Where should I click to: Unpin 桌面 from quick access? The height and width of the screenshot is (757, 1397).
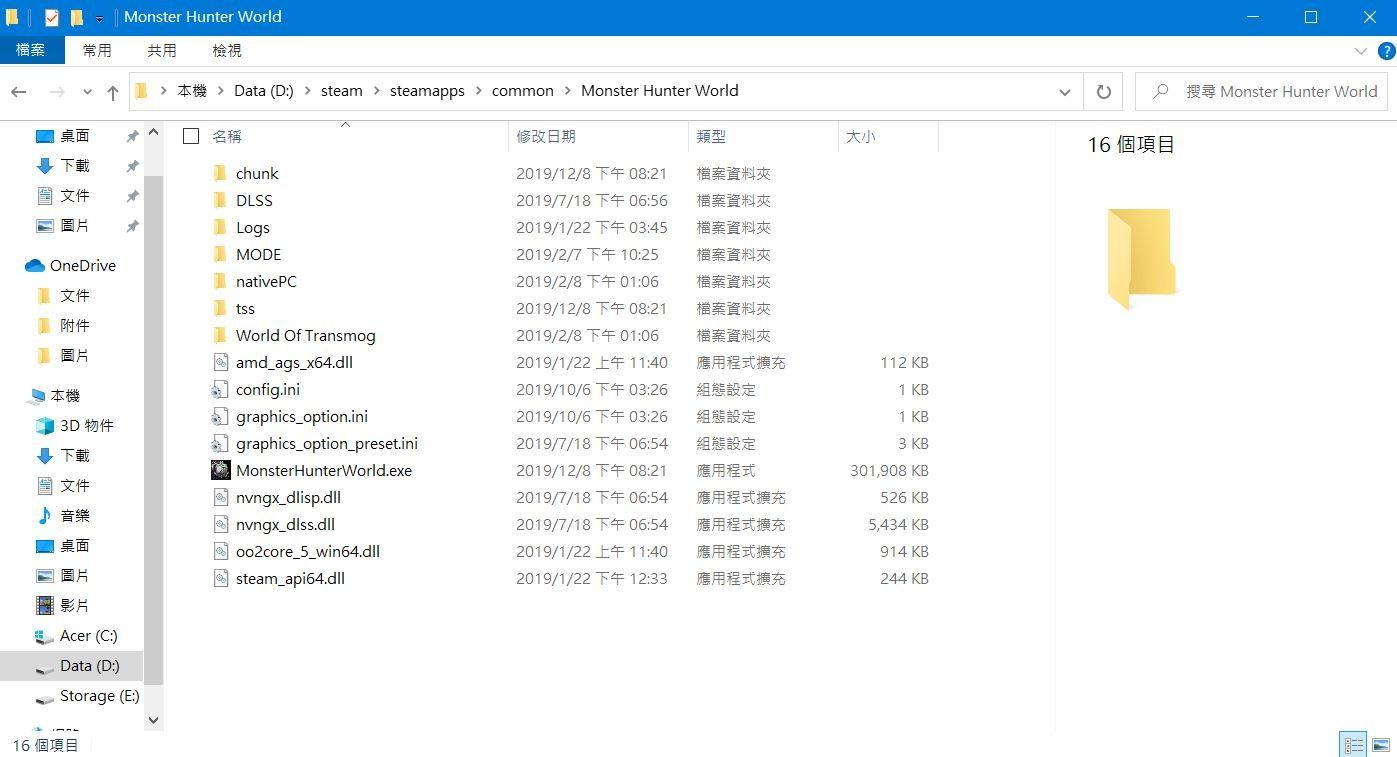click(x=132, y=135)
